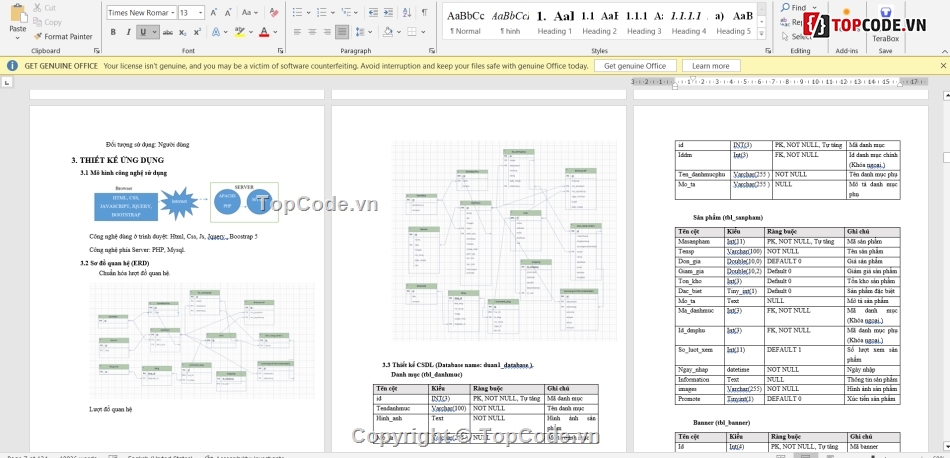Increase font size with Grow Font

(214, 13)
